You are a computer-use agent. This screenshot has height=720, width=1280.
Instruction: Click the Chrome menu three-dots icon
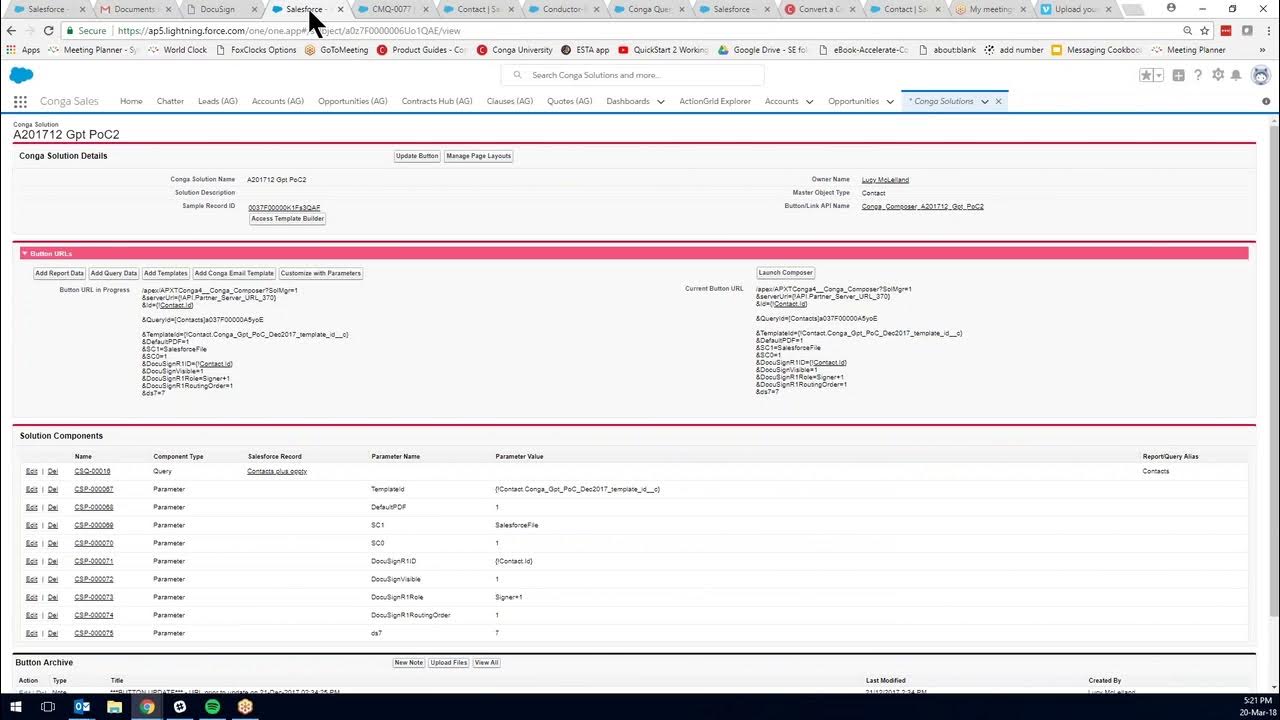pos(1266,31)
